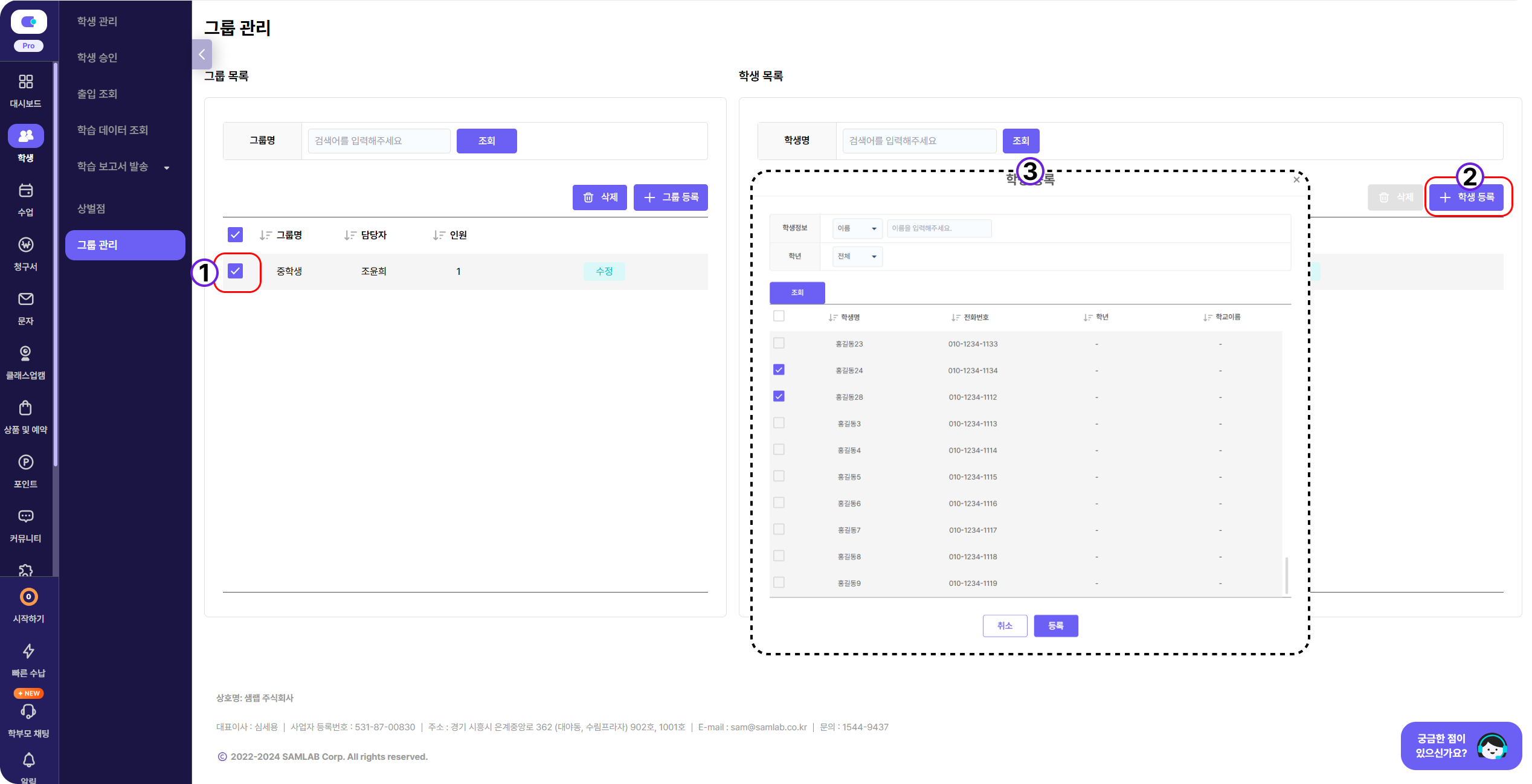Open the 학년 전체 dropdown

tap(857, 257)
